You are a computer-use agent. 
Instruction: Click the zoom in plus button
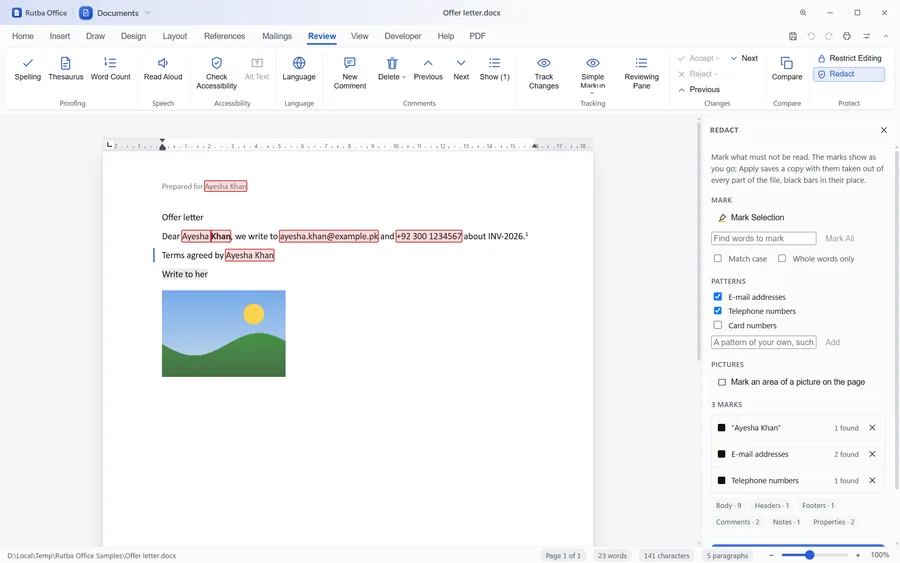(x=858, y=555)
